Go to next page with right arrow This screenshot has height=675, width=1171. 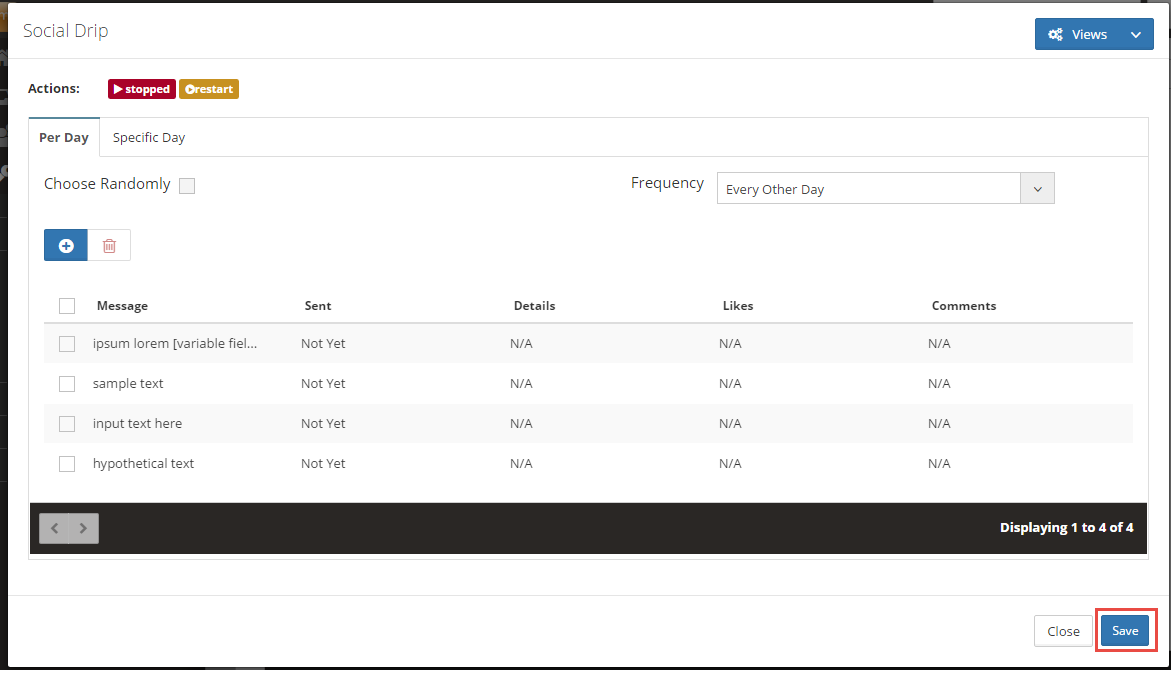coord(83,528)
